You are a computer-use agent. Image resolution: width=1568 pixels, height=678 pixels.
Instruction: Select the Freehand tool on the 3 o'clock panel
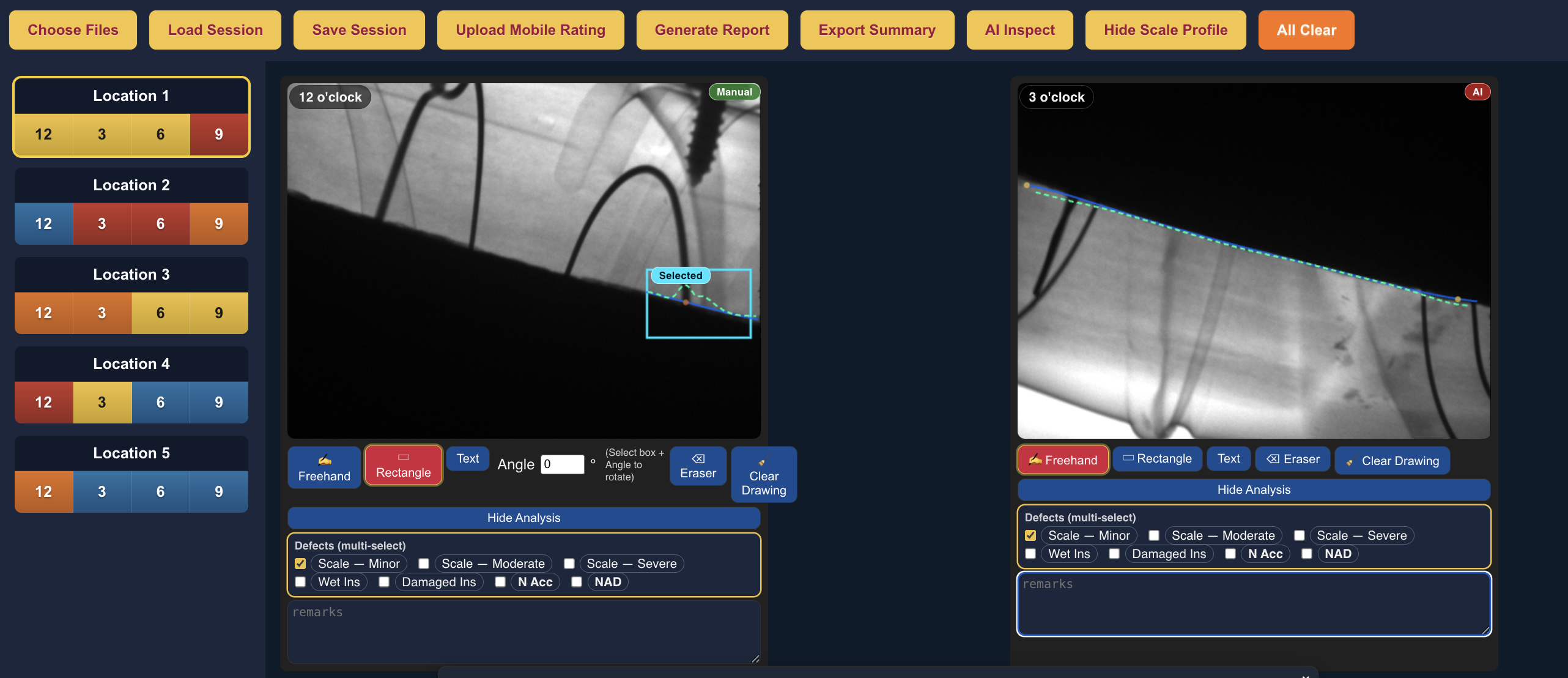1062,460
